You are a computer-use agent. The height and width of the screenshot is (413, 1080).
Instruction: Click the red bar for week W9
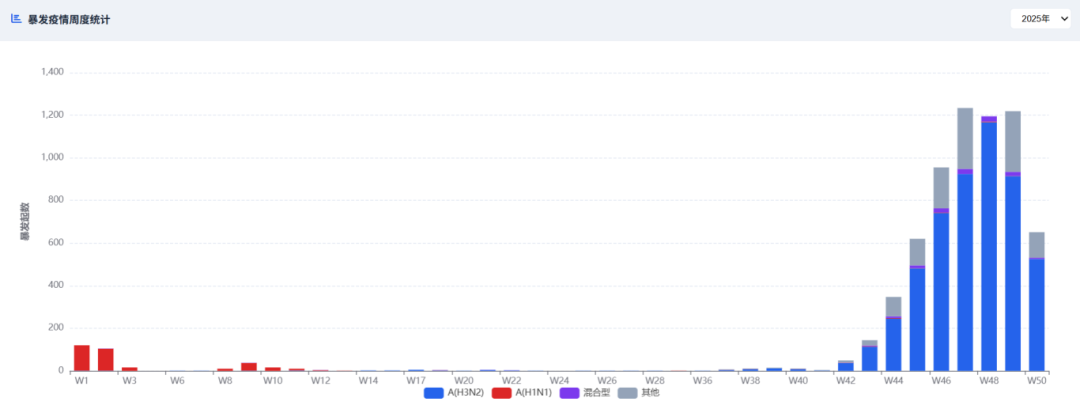(x=249, y=367)
